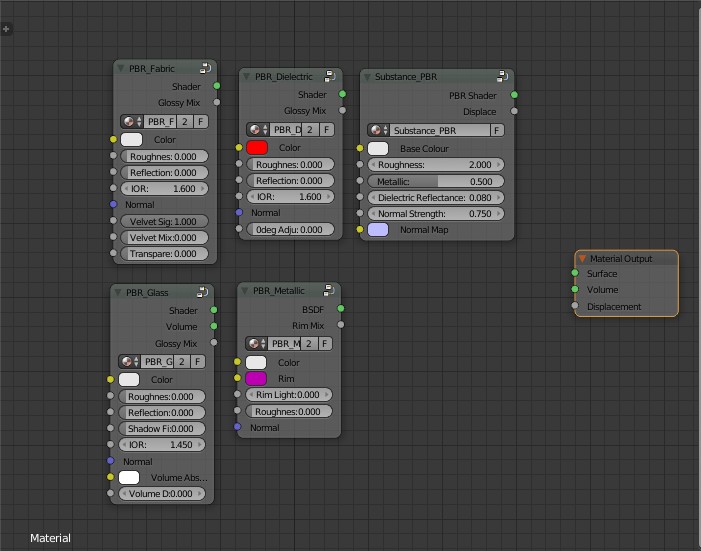Screen dimensions: 701x551
Task: Click the Roughness 2.000 field in Substance_PBR
Action: click(436, 165)
